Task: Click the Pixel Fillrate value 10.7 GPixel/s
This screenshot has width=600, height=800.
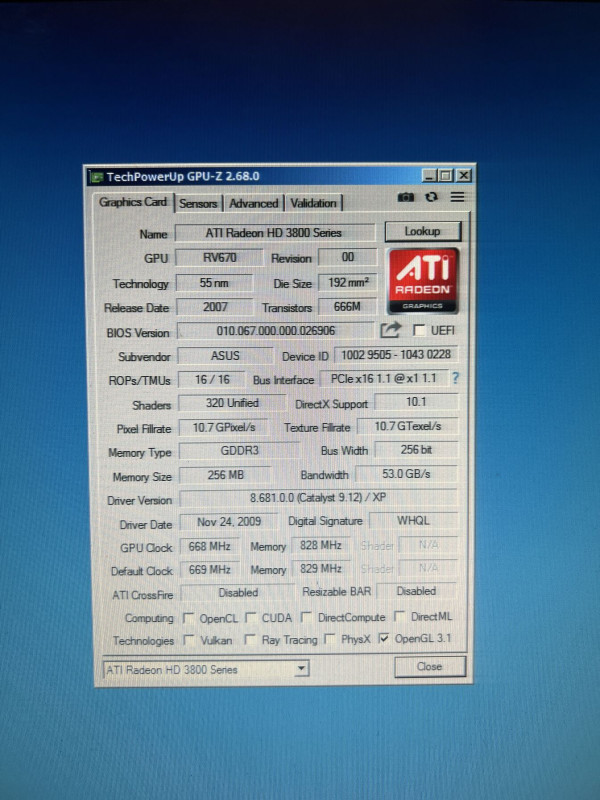Action: point(223,427)
